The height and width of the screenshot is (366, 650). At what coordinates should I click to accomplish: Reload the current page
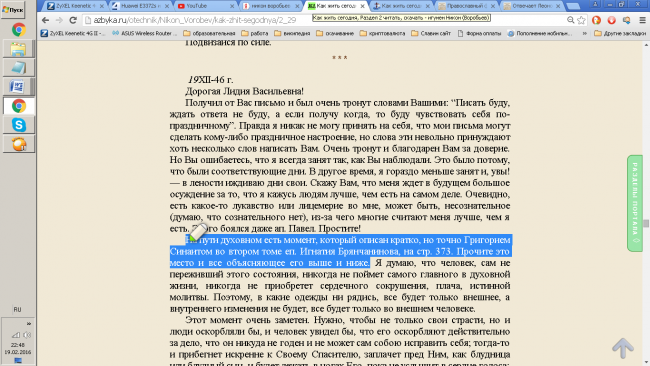(x=73, y=20)
